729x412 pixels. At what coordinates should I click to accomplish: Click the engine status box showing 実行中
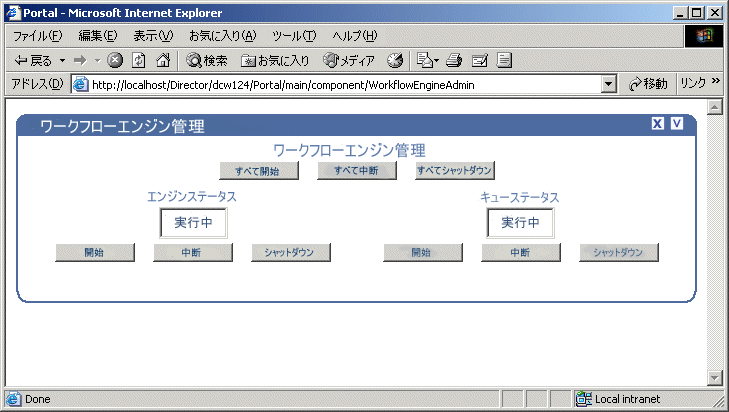click(193, 223)
